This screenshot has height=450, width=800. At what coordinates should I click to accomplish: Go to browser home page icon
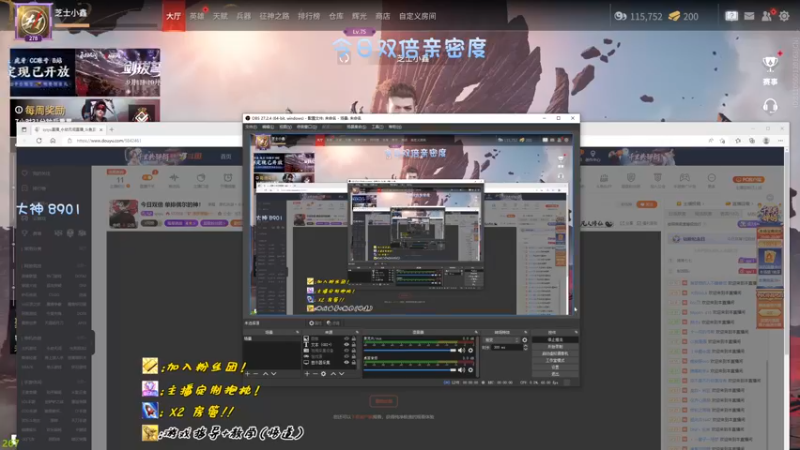click(53, 140)
